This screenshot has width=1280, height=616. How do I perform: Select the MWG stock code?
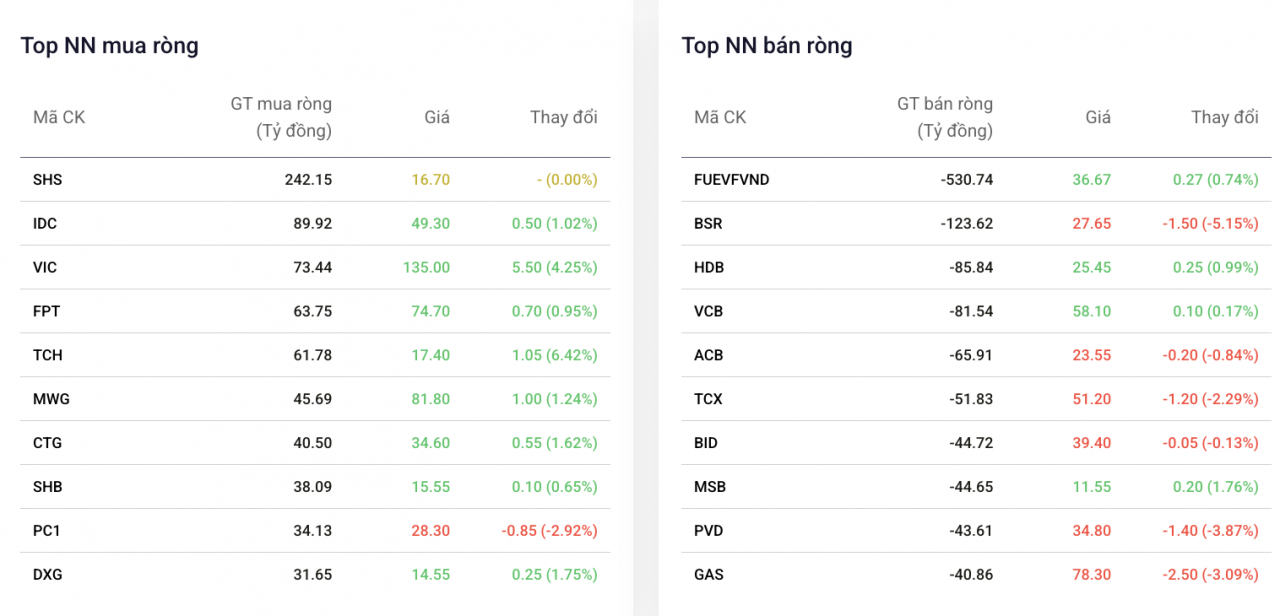(x=51, y=399)
